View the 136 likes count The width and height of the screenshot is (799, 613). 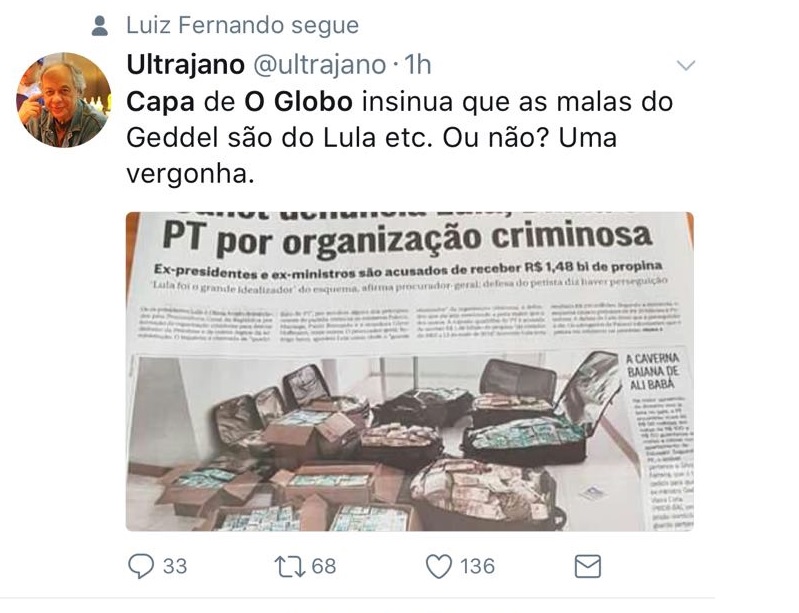coord(477,567)
